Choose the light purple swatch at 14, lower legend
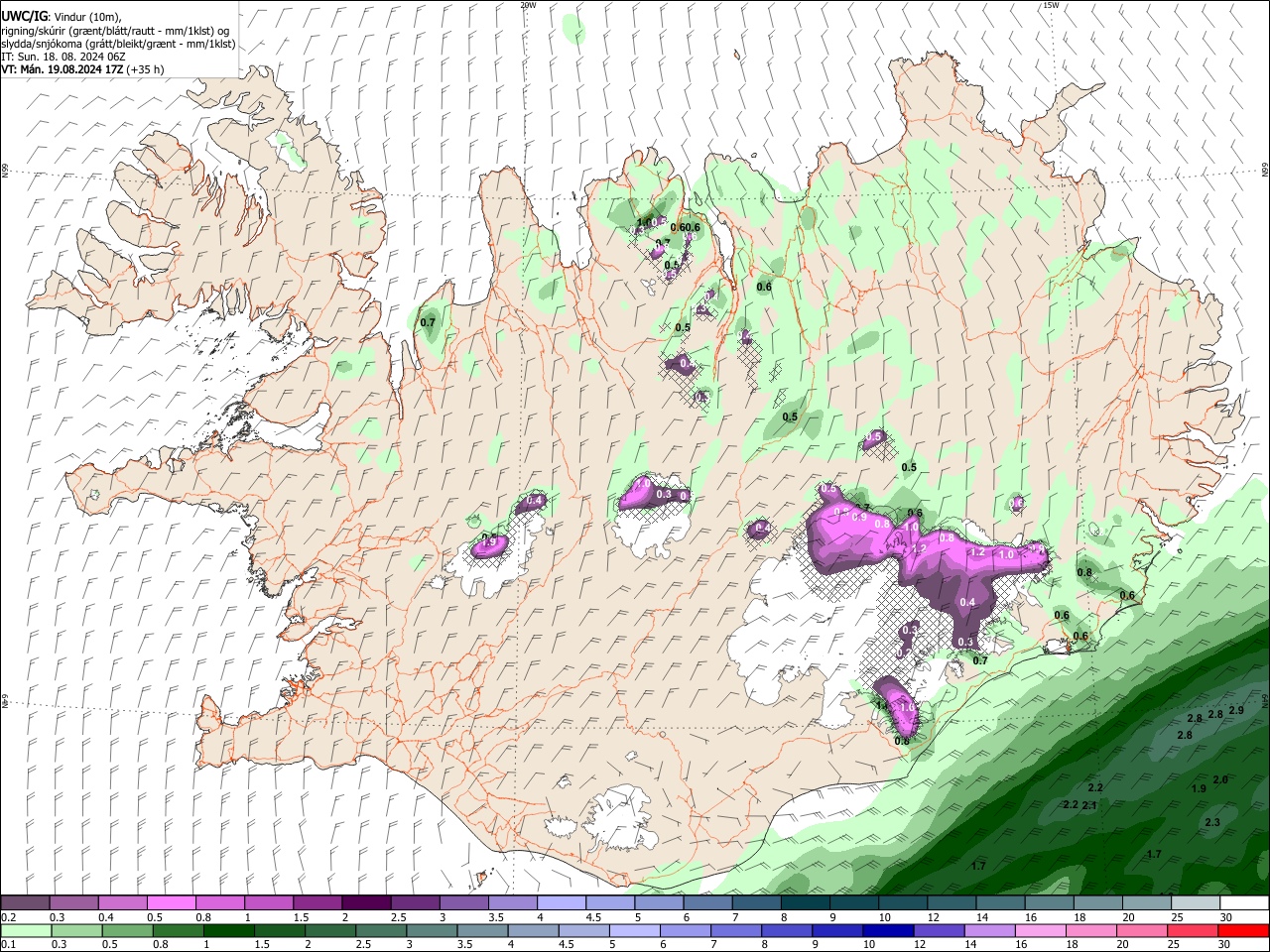This screenshot has height=952, width=1270. coord(990,931)
